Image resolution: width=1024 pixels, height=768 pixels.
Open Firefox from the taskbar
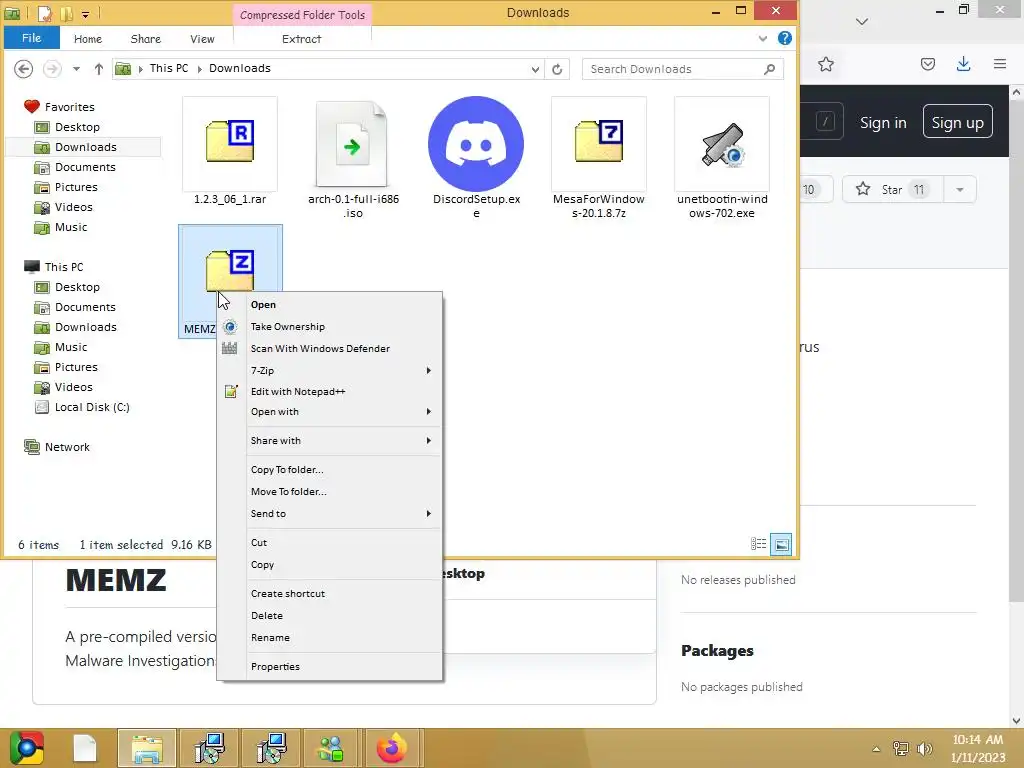tap(392, 748)
